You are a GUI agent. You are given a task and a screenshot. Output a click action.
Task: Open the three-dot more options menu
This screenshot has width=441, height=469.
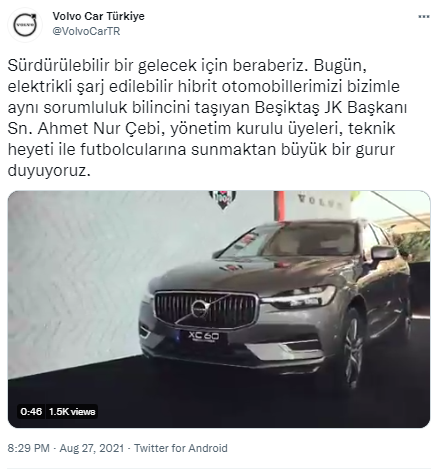pos(424,16)
